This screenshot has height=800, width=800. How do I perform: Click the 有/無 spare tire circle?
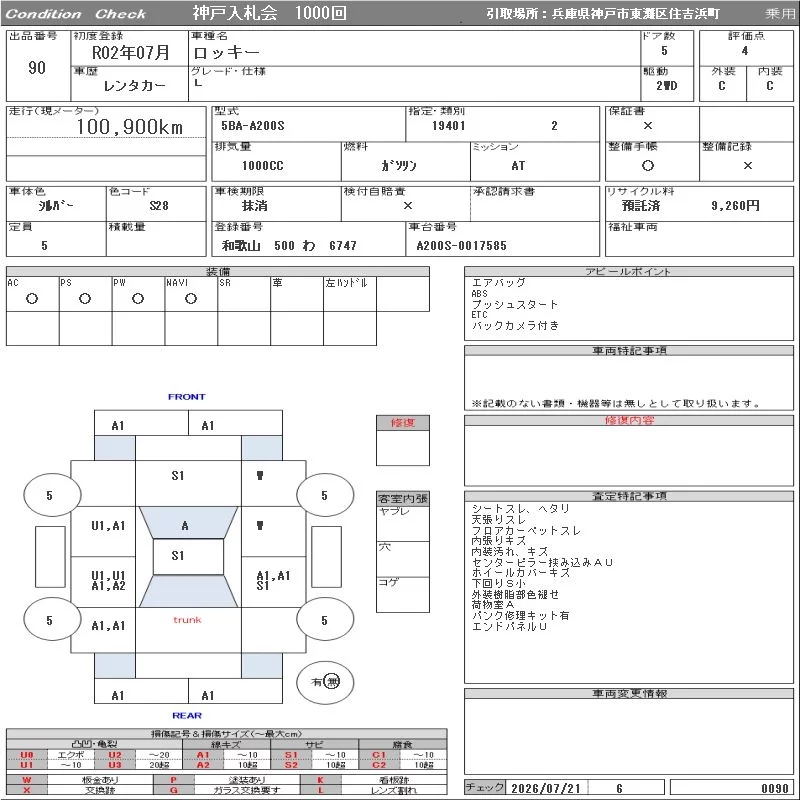point(325,682)
